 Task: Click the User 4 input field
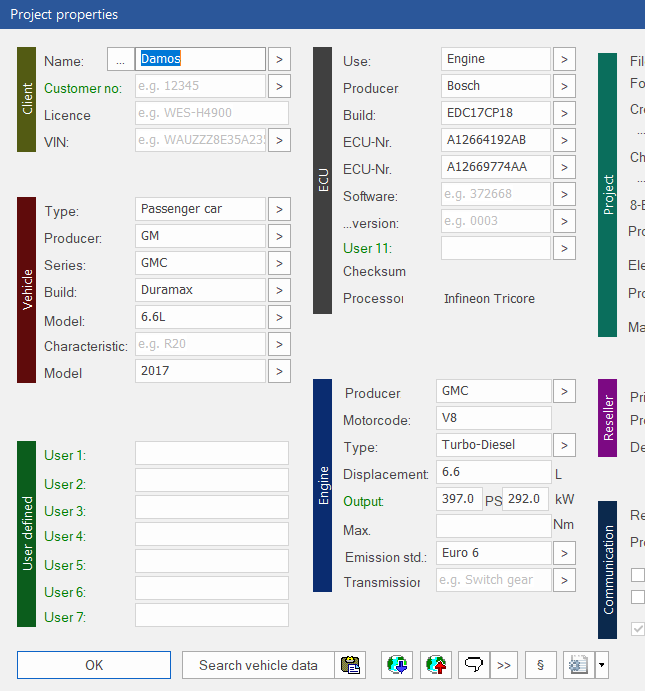(x=212, y=534)
